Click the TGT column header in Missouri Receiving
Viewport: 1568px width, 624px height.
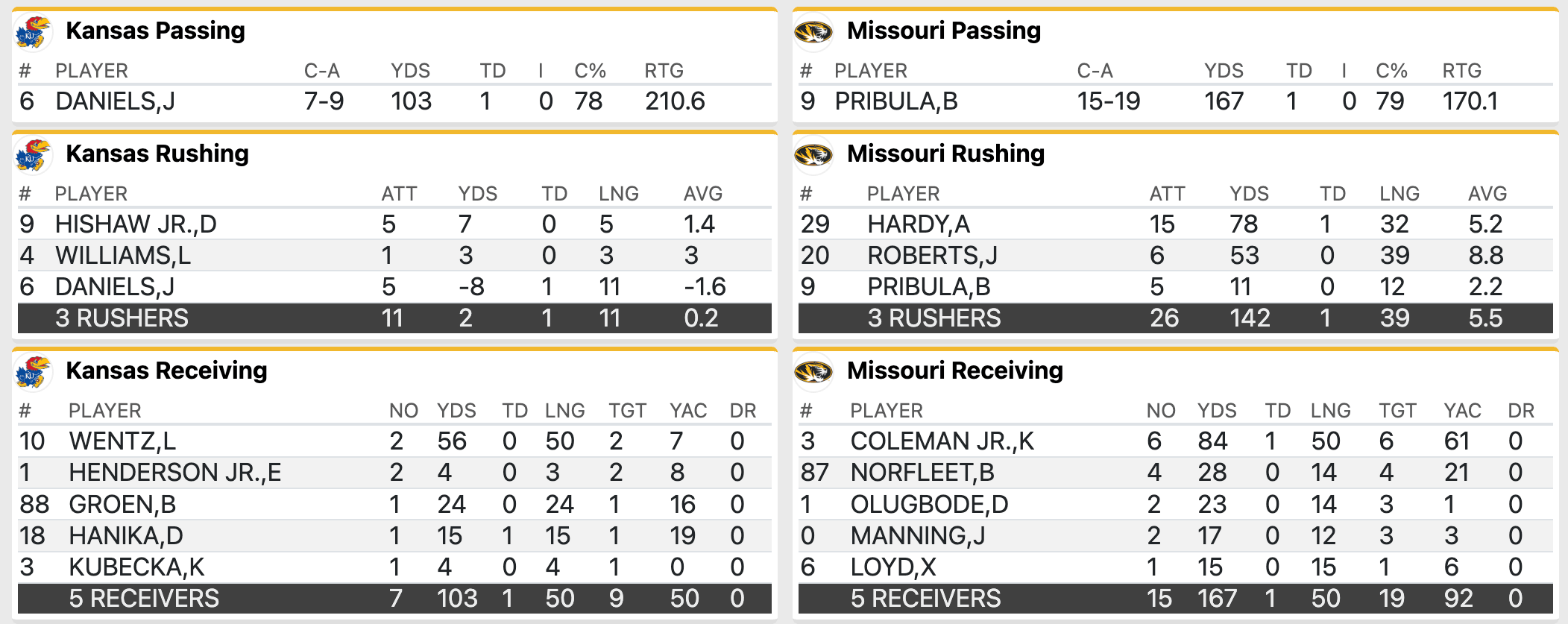click(1397, 411)
